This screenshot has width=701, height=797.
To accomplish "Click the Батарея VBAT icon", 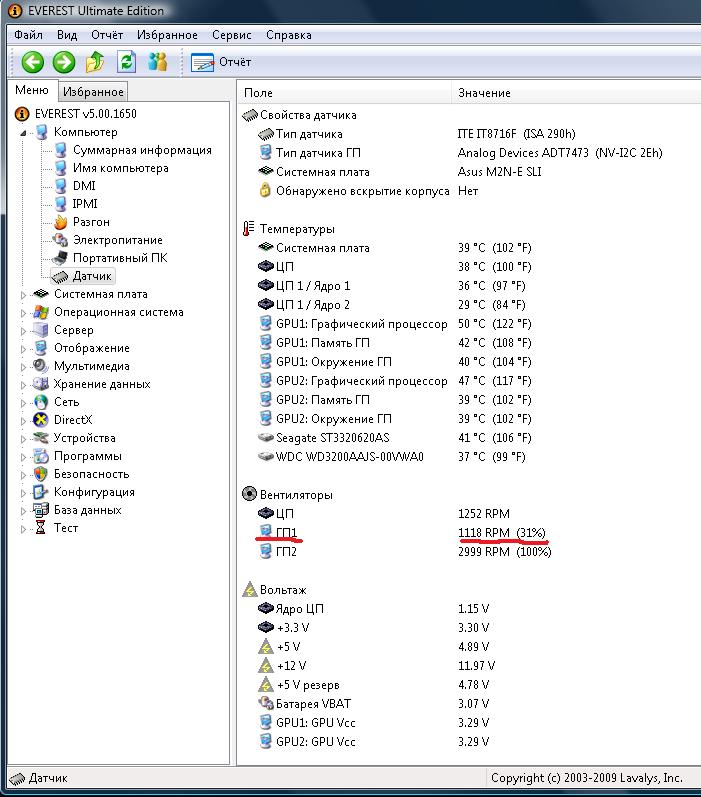I will (x=266, y=703).
